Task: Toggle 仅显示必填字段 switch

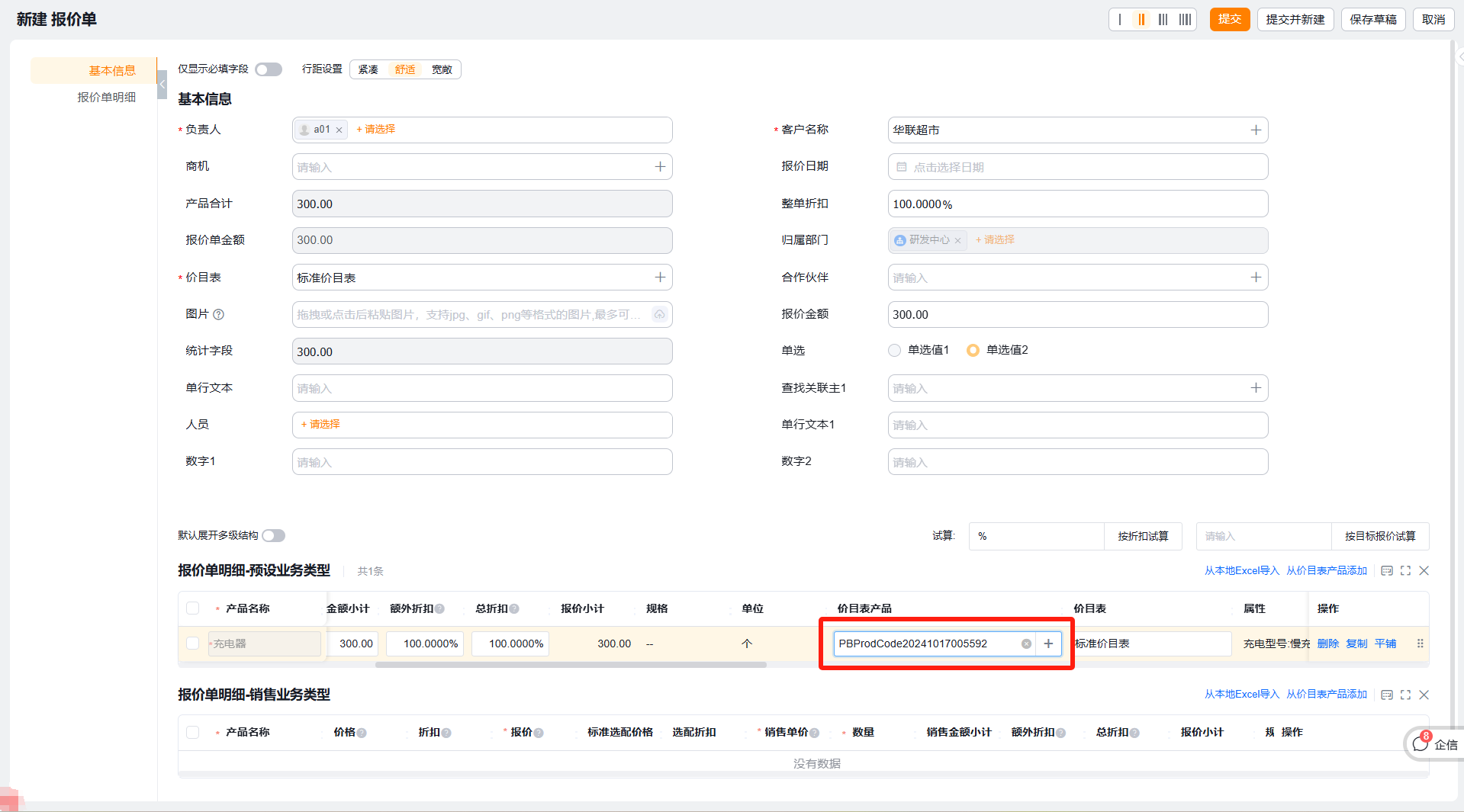Action: [269, 69]
